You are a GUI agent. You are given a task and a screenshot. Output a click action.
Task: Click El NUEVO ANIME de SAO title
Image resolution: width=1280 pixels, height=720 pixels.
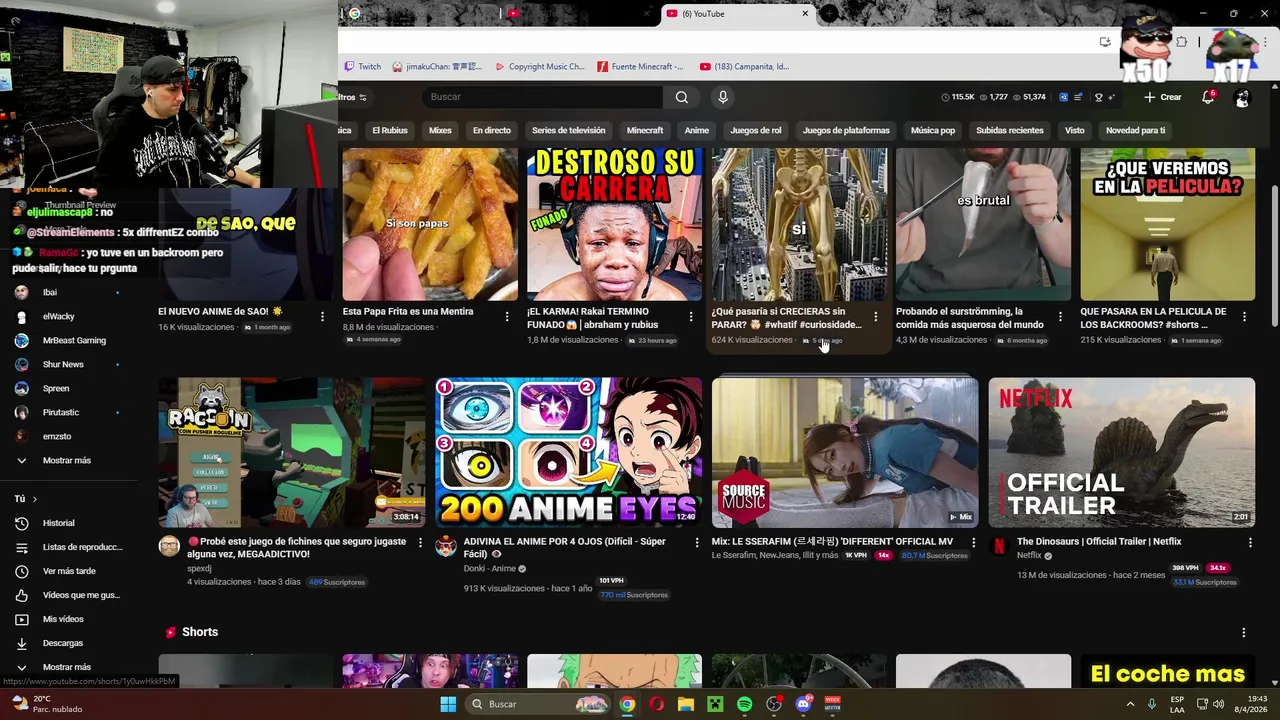[x=220, y=312]
